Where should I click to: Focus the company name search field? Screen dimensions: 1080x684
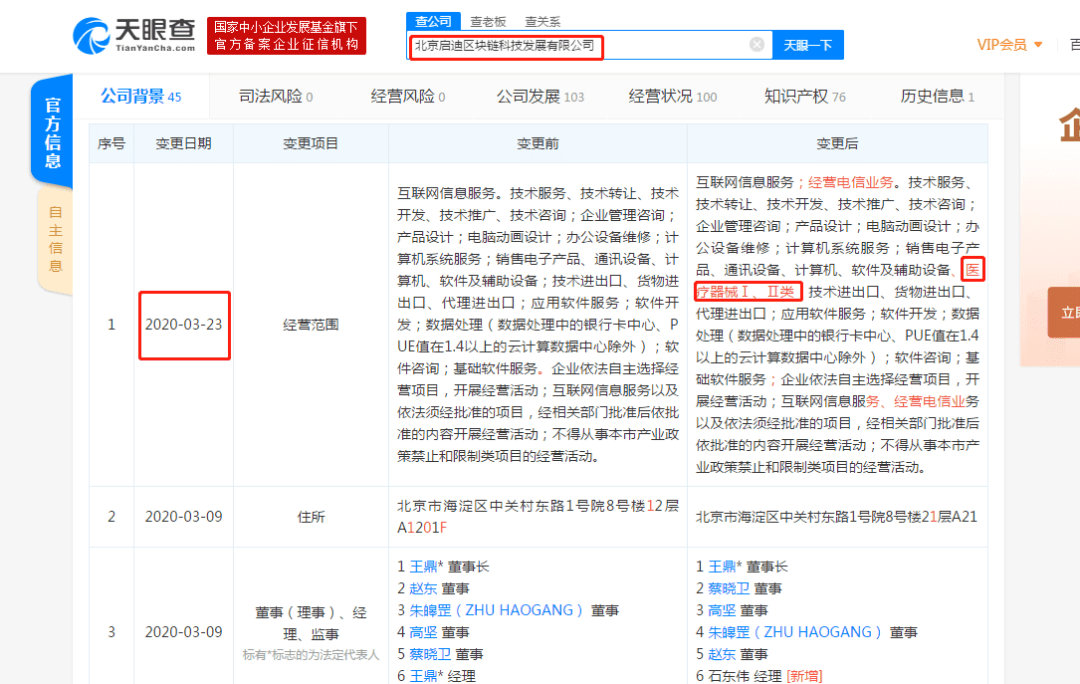click(589, 45)
